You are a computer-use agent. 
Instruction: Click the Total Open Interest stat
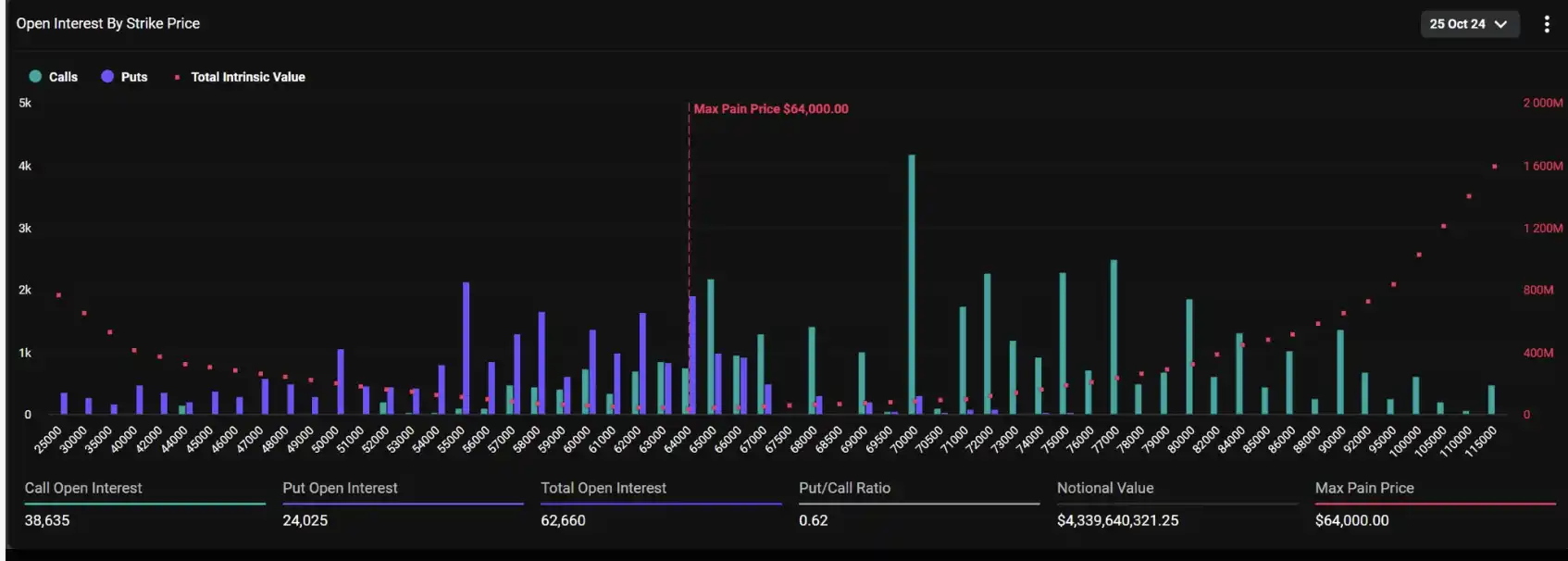pos(604,488)
